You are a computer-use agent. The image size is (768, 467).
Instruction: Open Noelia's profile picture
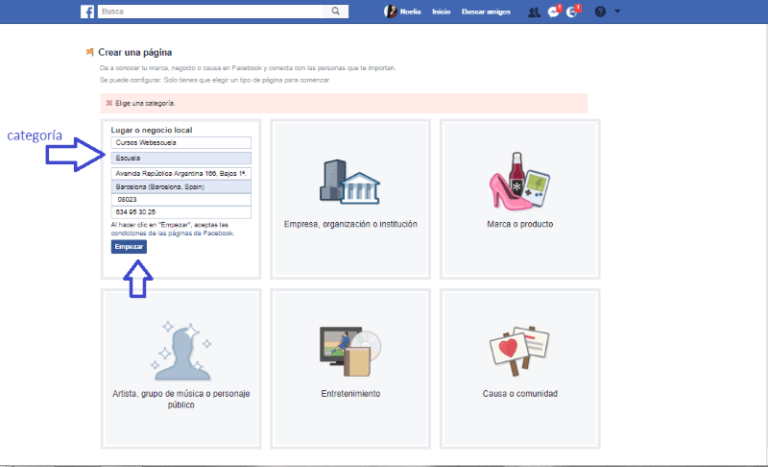pos(390,11)
